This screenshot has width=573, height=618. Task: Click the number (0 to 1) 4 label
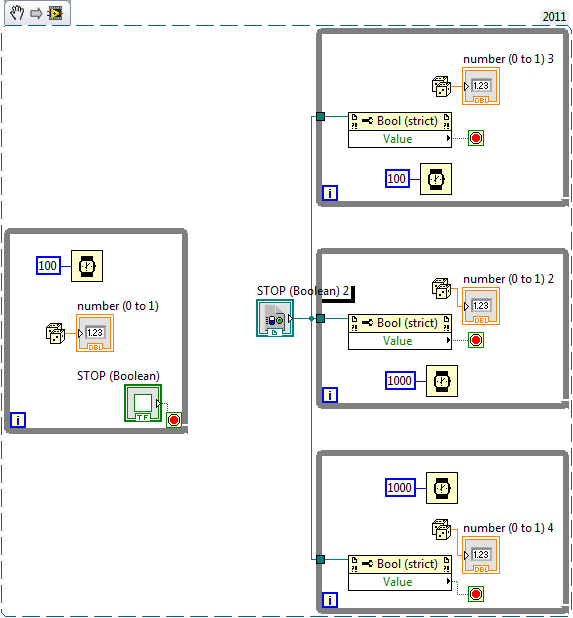[508, 528]
